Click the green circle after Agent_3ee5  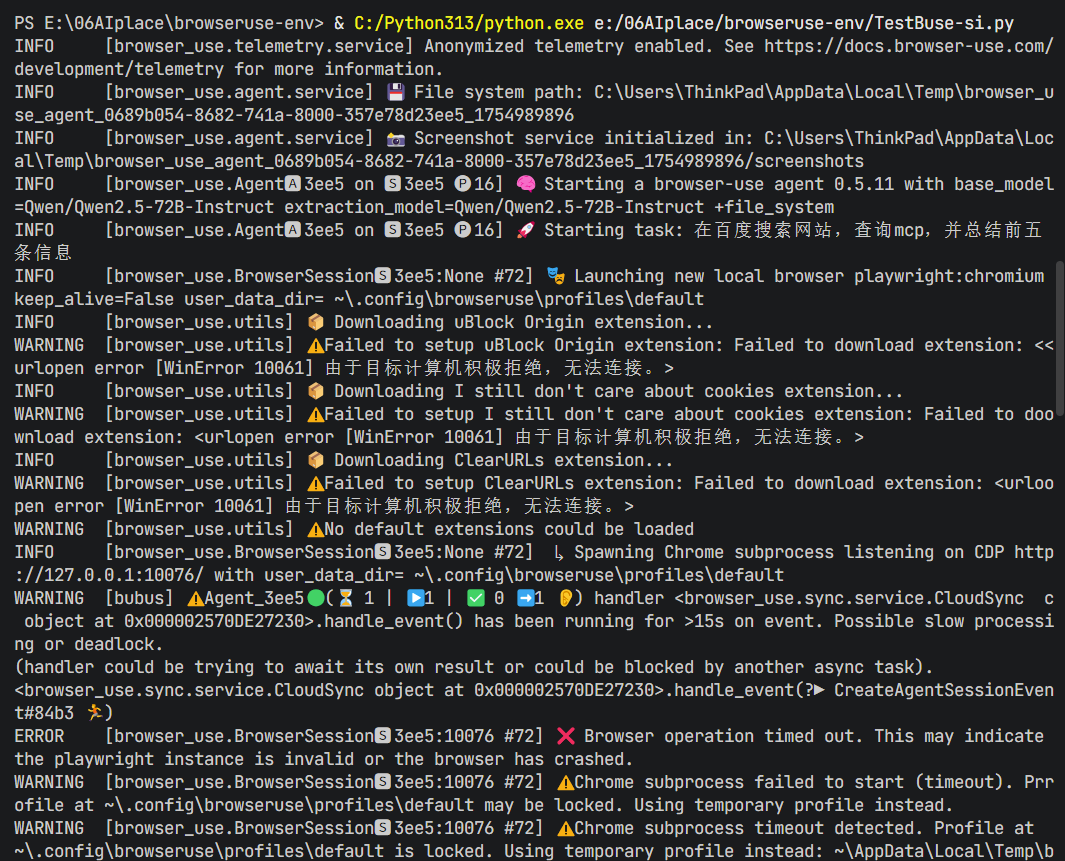tap(316, 599)
